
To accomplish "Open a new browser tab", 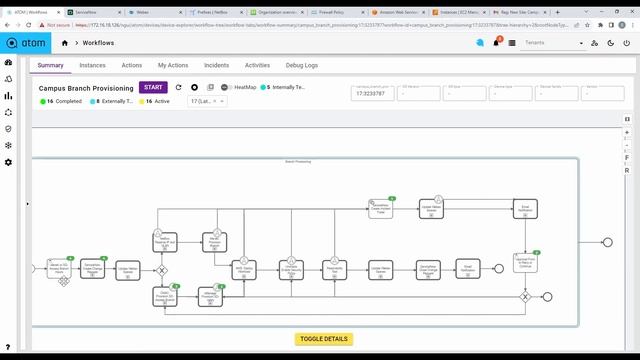I will (x=558, y=12).
